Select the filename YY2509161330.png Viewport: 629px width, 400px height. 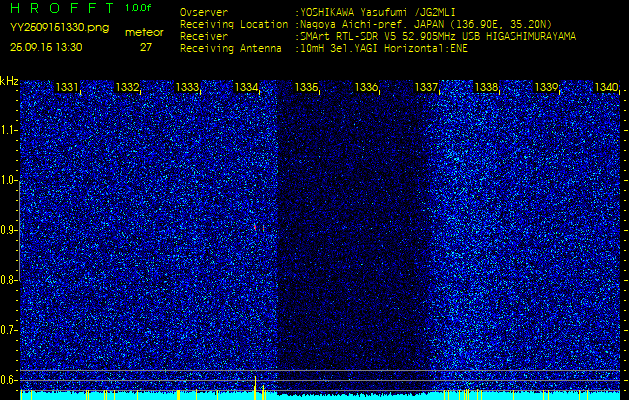click(59, 28)
